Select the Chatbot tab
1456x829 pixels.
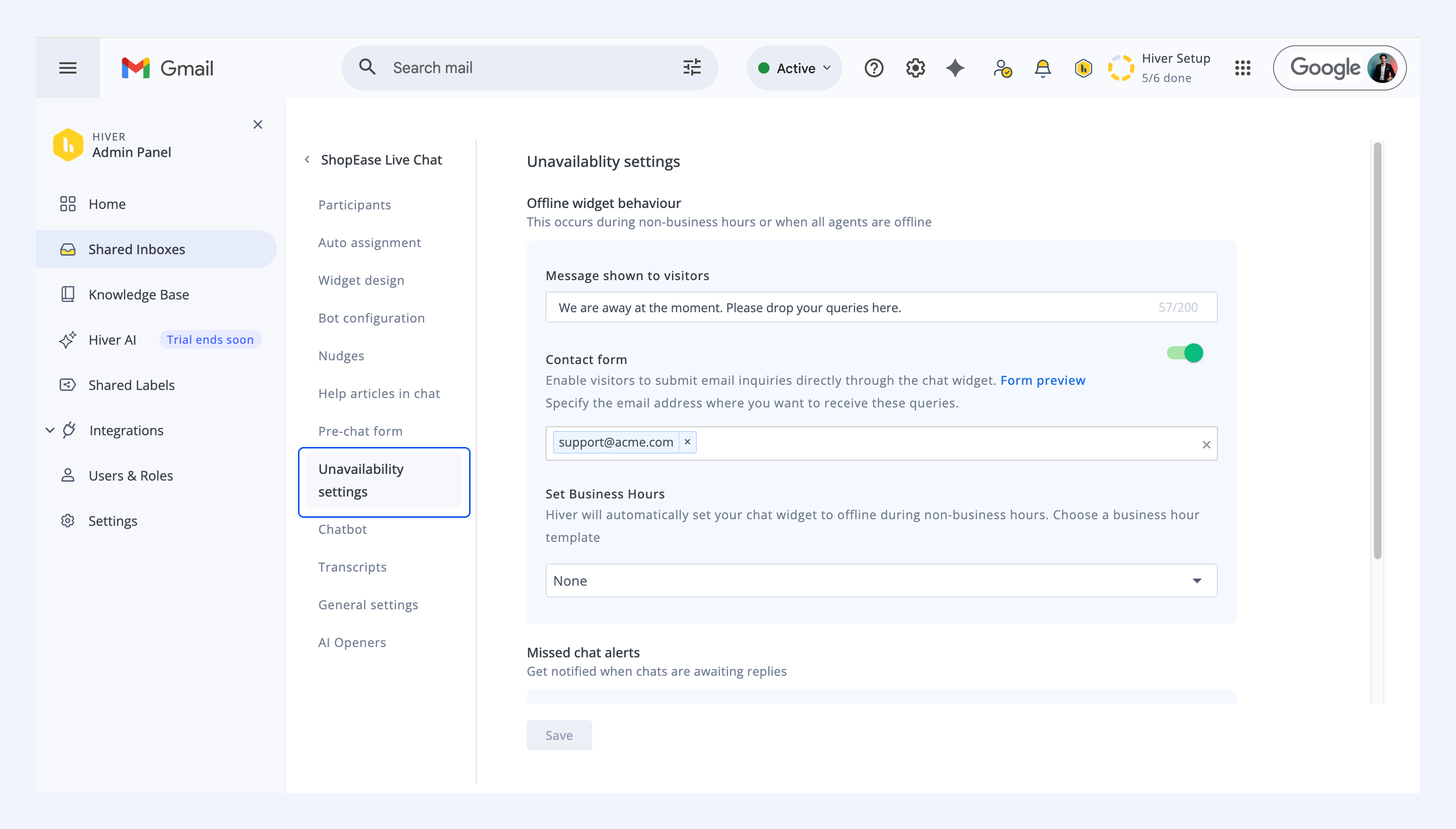[342, 529]
